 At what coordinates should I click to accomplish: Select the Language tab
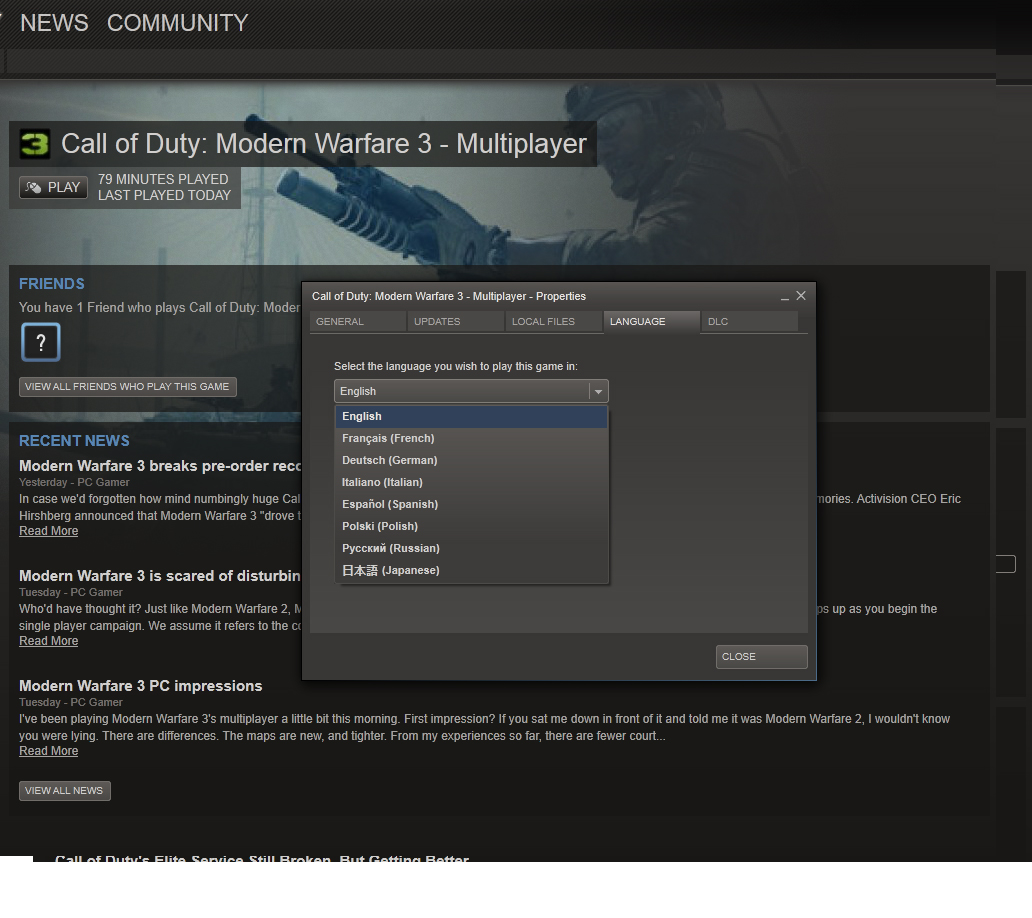pyautogui.click(x=652, y=322)
